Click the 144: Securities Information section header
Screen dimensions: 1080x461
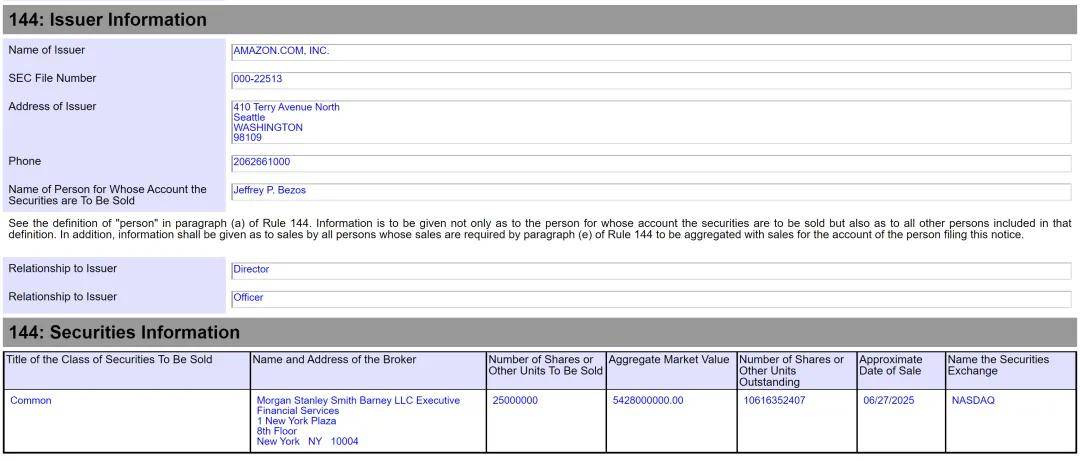tap(540, 333)
